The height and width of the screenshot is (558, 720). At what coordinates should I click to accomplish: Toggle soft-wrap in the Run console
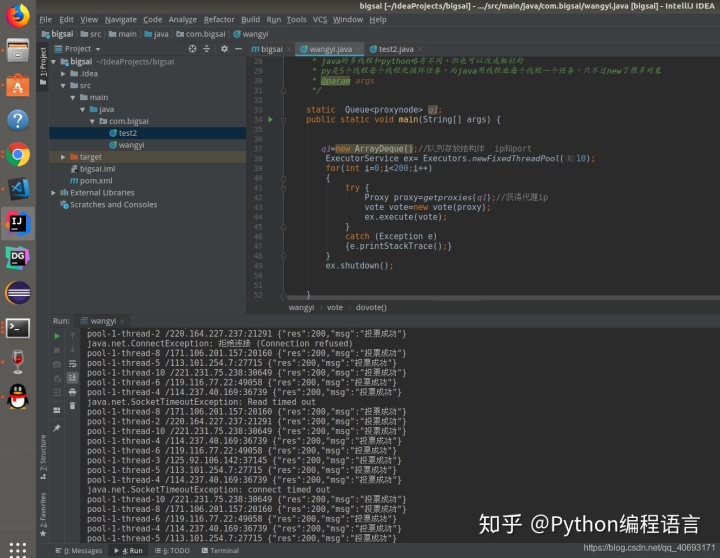click(72, 364)
